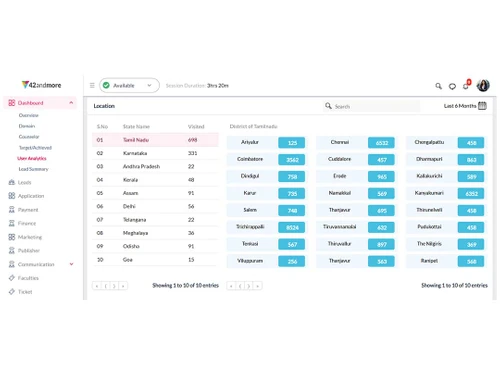Click the user profile avatar
Viewport: 500px width, 375px height.
[x=483, y=85]
